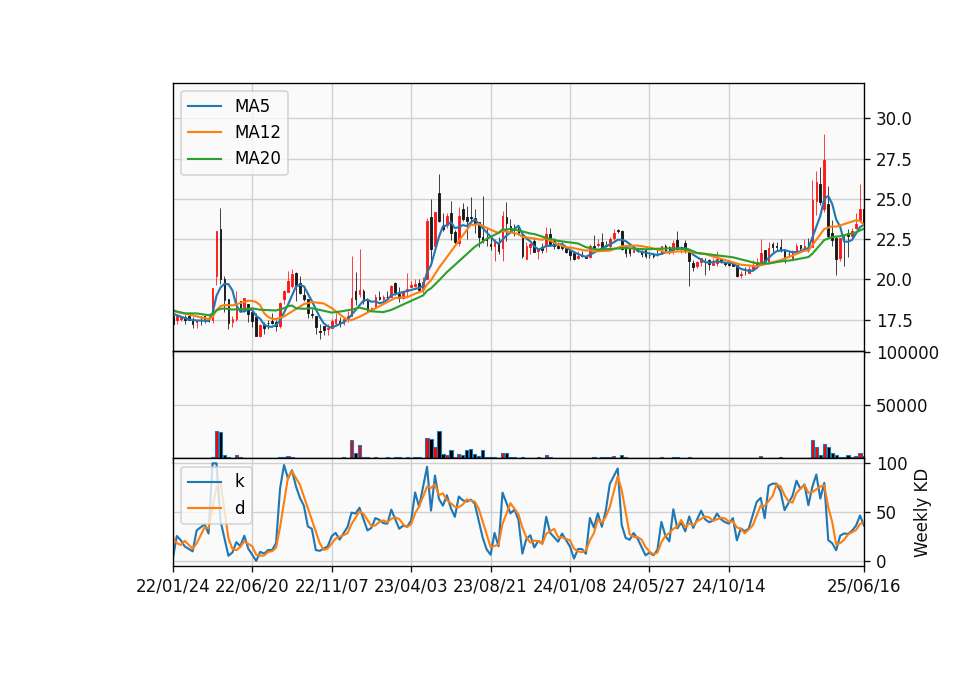The width and height of the screenshot is (960, 690).
Task: Click the 22.5 price axis label
Action: pyautogui.click(x=894, y=240)
